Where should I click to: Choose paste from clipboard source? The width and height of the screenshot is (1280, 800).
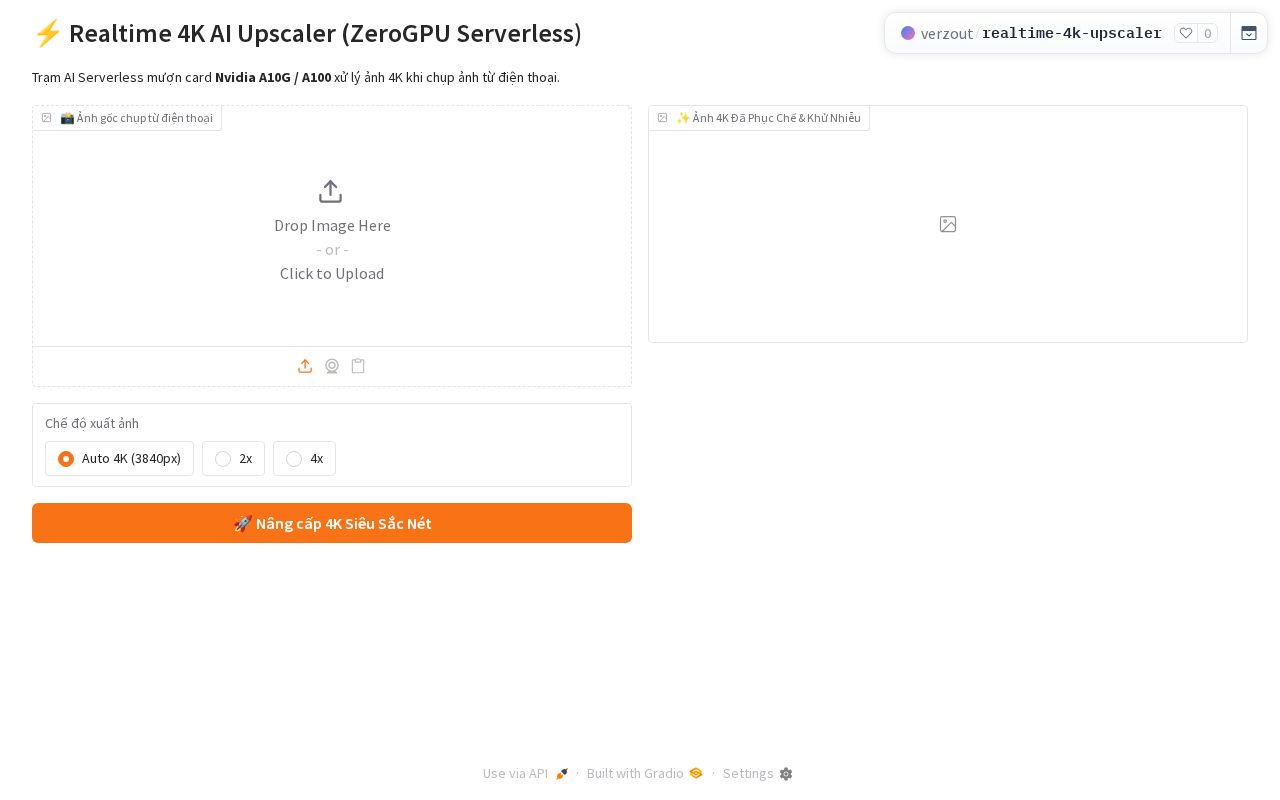point(358,366)
